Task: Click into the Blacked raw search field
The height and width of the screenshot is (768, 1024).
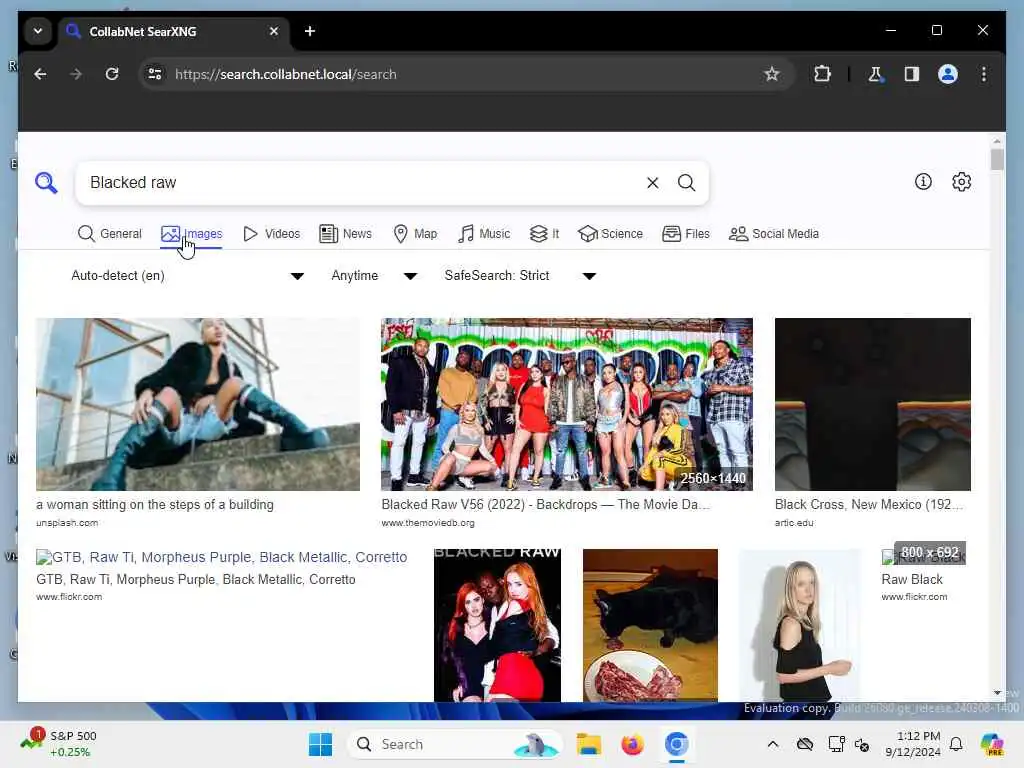Action: click(x=362, y=183)
